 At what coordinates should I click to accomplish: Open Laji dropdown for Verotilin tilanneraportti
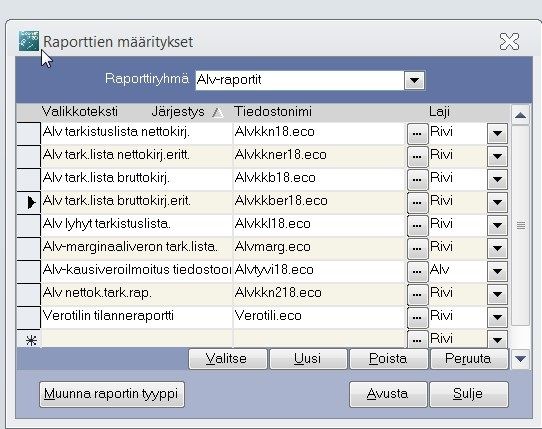[x=497, y=317]
